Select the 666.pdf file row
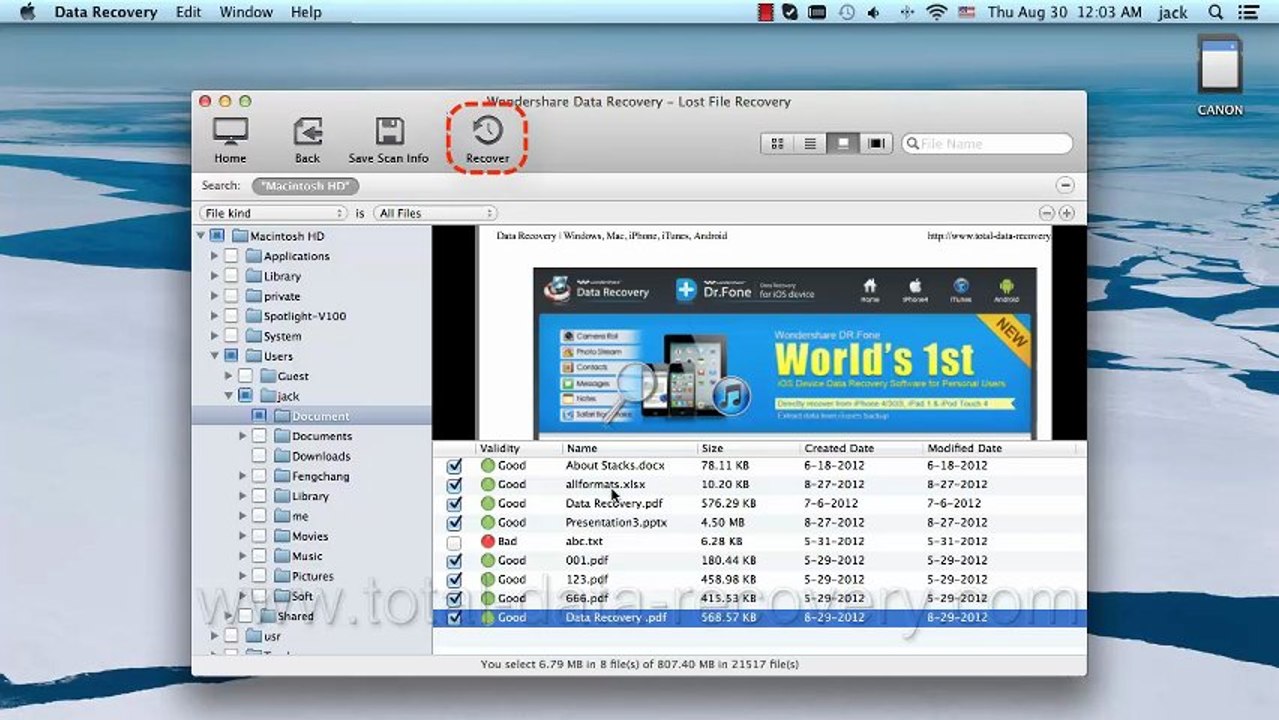The image size is (1279, 720). coord(759,599)
